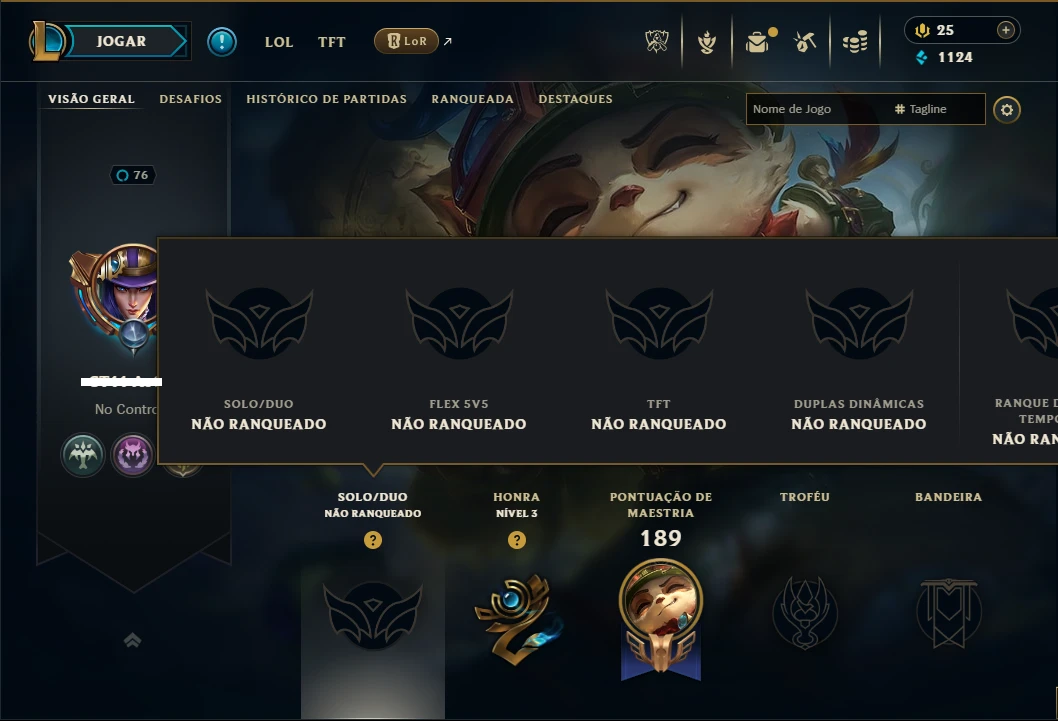Open the Loot crafting icon
The height and width of the screenshot is (721, 1058).
(x=805, y=42)
